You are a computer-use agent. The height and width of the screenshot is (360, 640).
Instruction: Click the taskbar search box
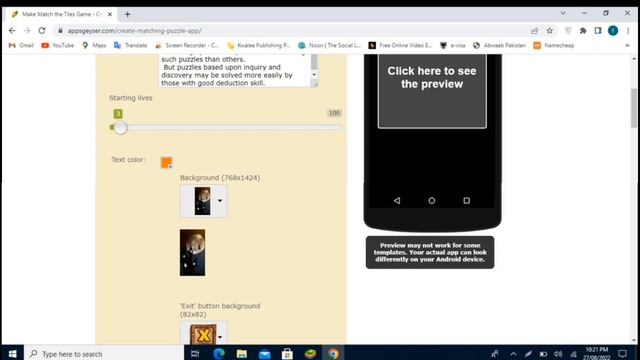pyautogui.click(x=104, y=353)
